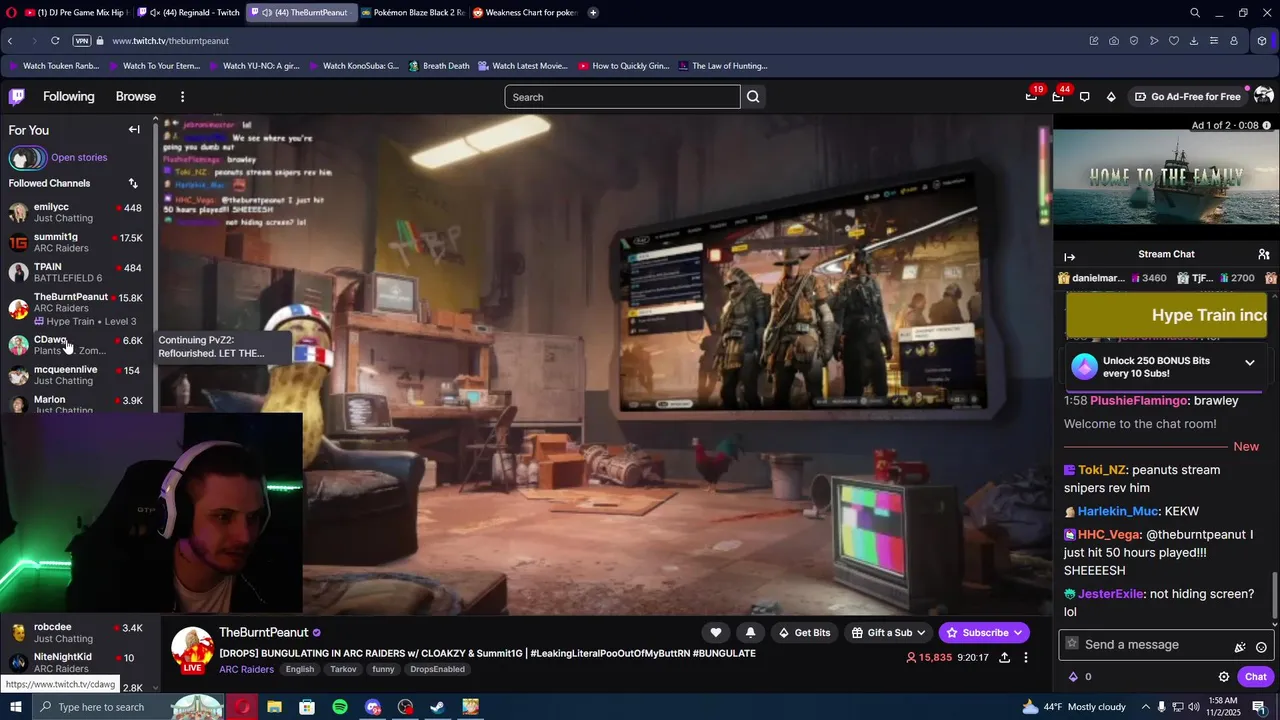1280x720 pixels.
Task: Follow with the heart button
Action: [716, 633]
